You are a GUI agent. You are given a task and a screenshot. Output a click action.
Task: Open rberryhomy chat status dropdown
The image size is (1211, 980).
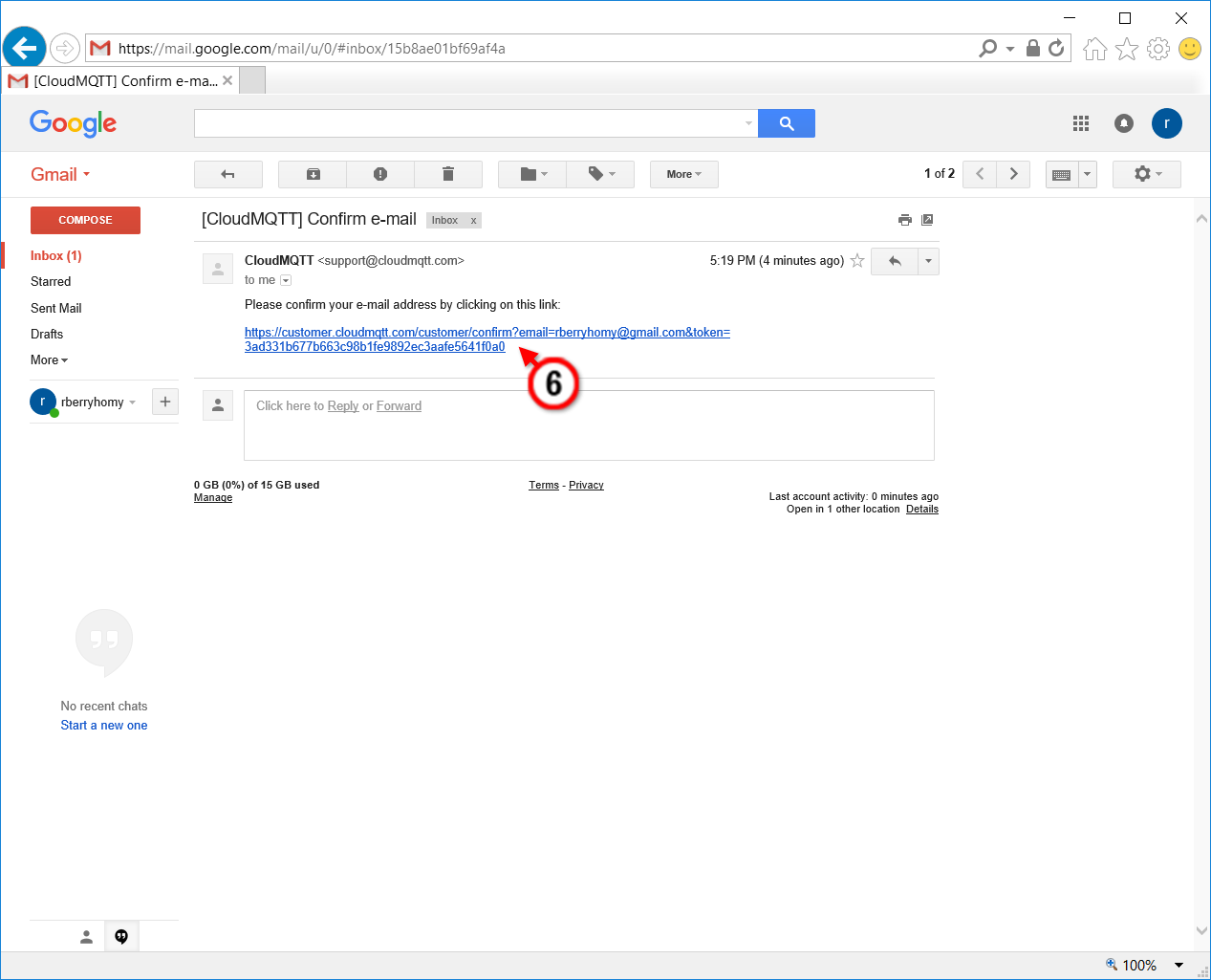(x=132, y=403)
